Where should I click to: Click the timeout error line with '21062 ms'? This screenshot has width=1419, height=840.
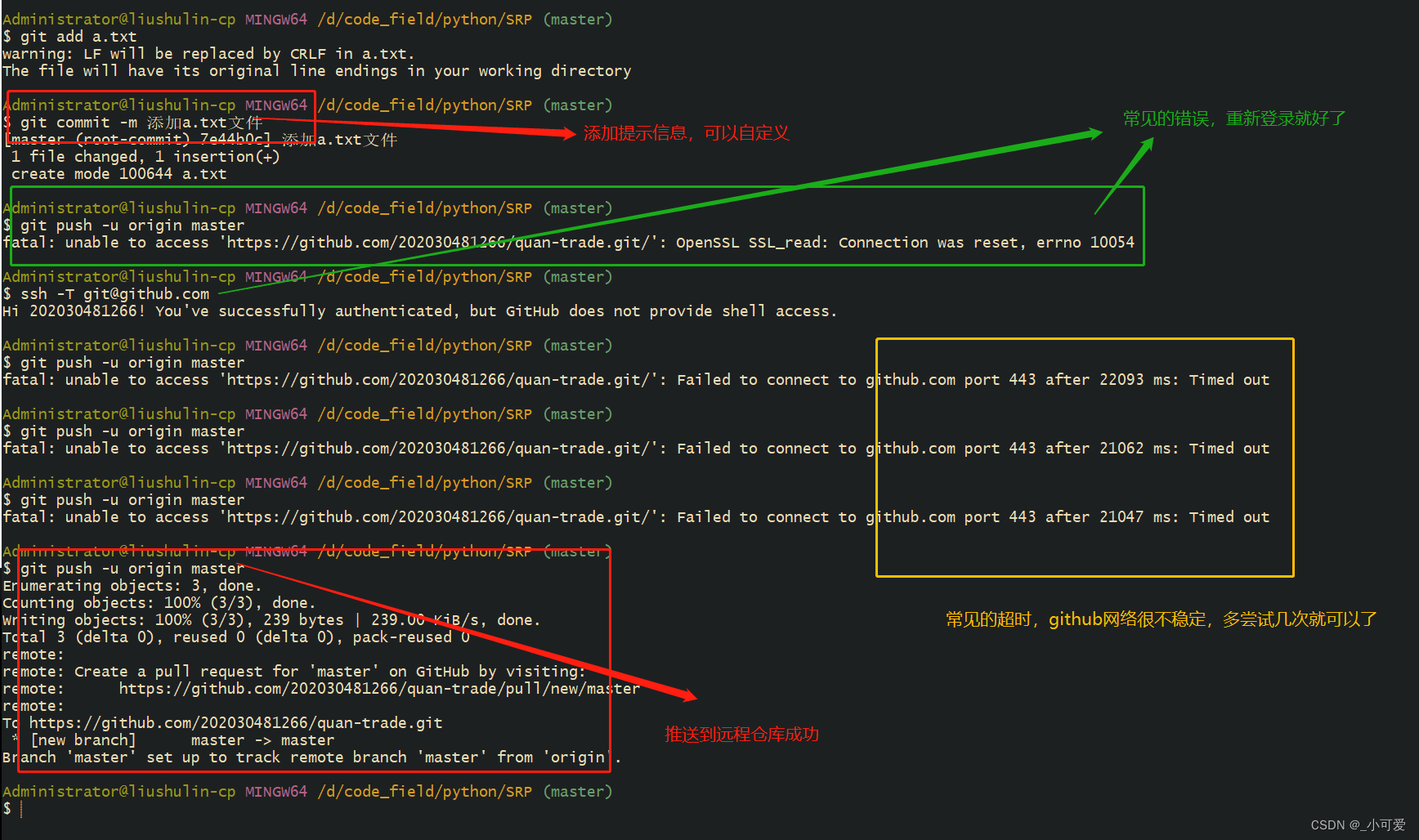point(636,449)
